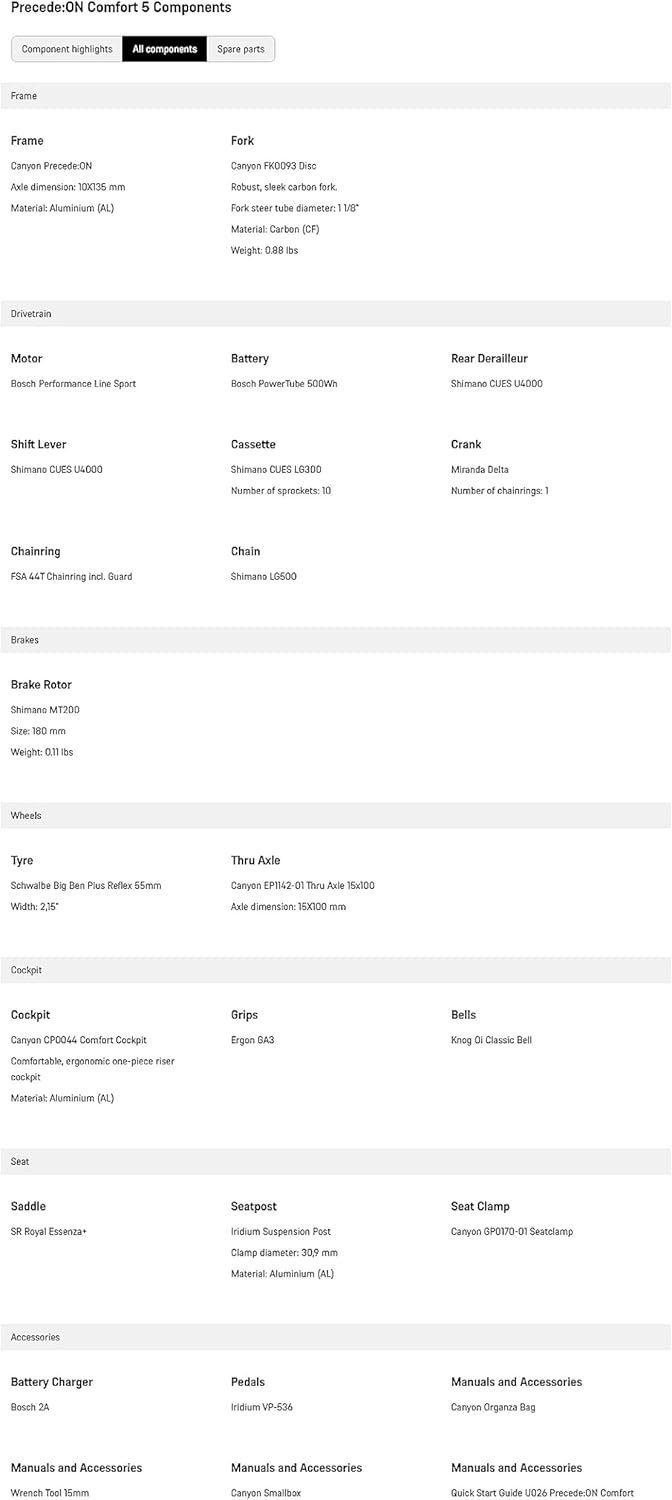The height and width of the screenshot is (1500, 672).
Task: Toggle the Brakes section header bar
Action: click(x=336, y=640)
